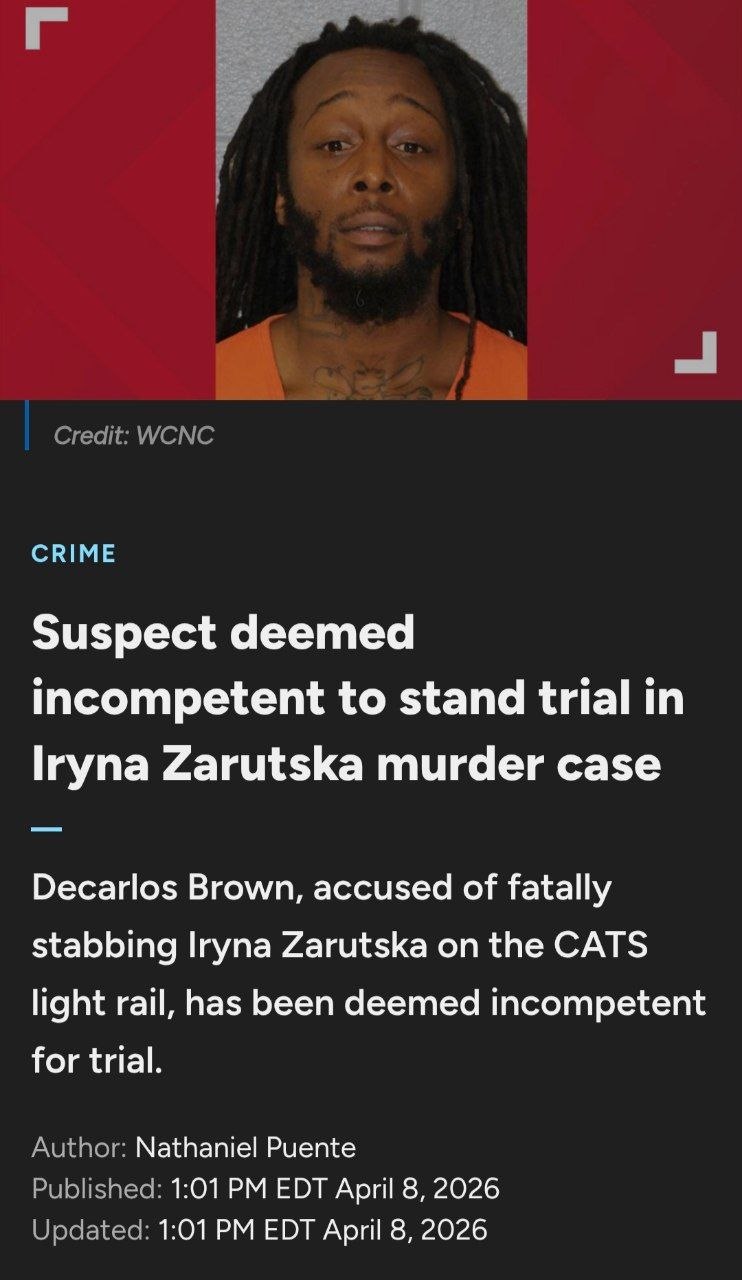Open the CRIME category link
742x1280 pixels.
coord(74,553)
